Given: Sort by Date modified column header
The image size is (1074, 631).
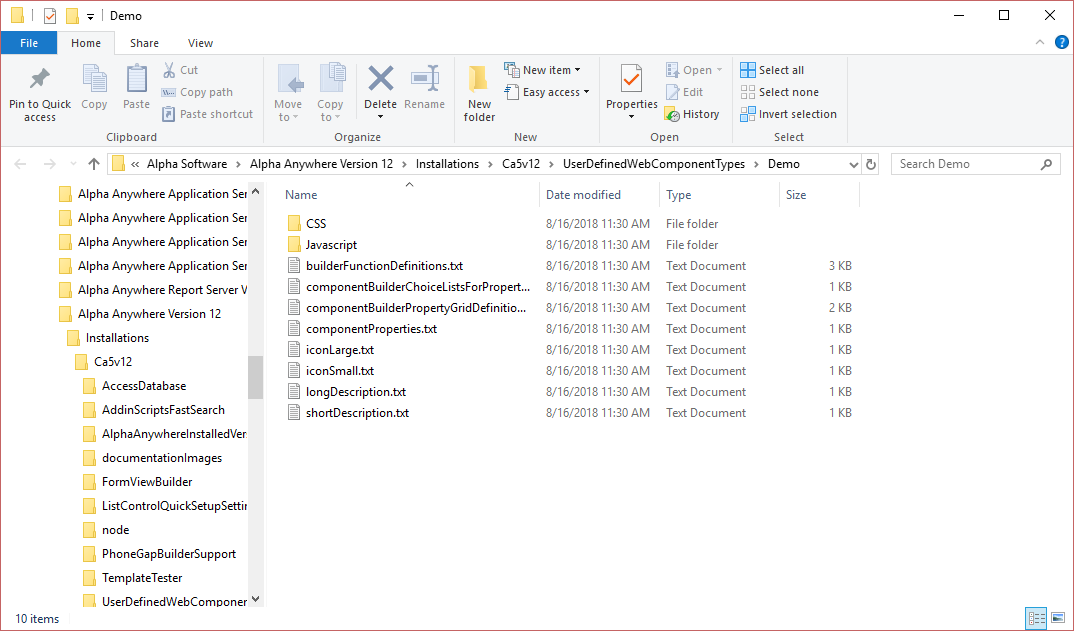Looking at the screenshot, I should (599, 195).
